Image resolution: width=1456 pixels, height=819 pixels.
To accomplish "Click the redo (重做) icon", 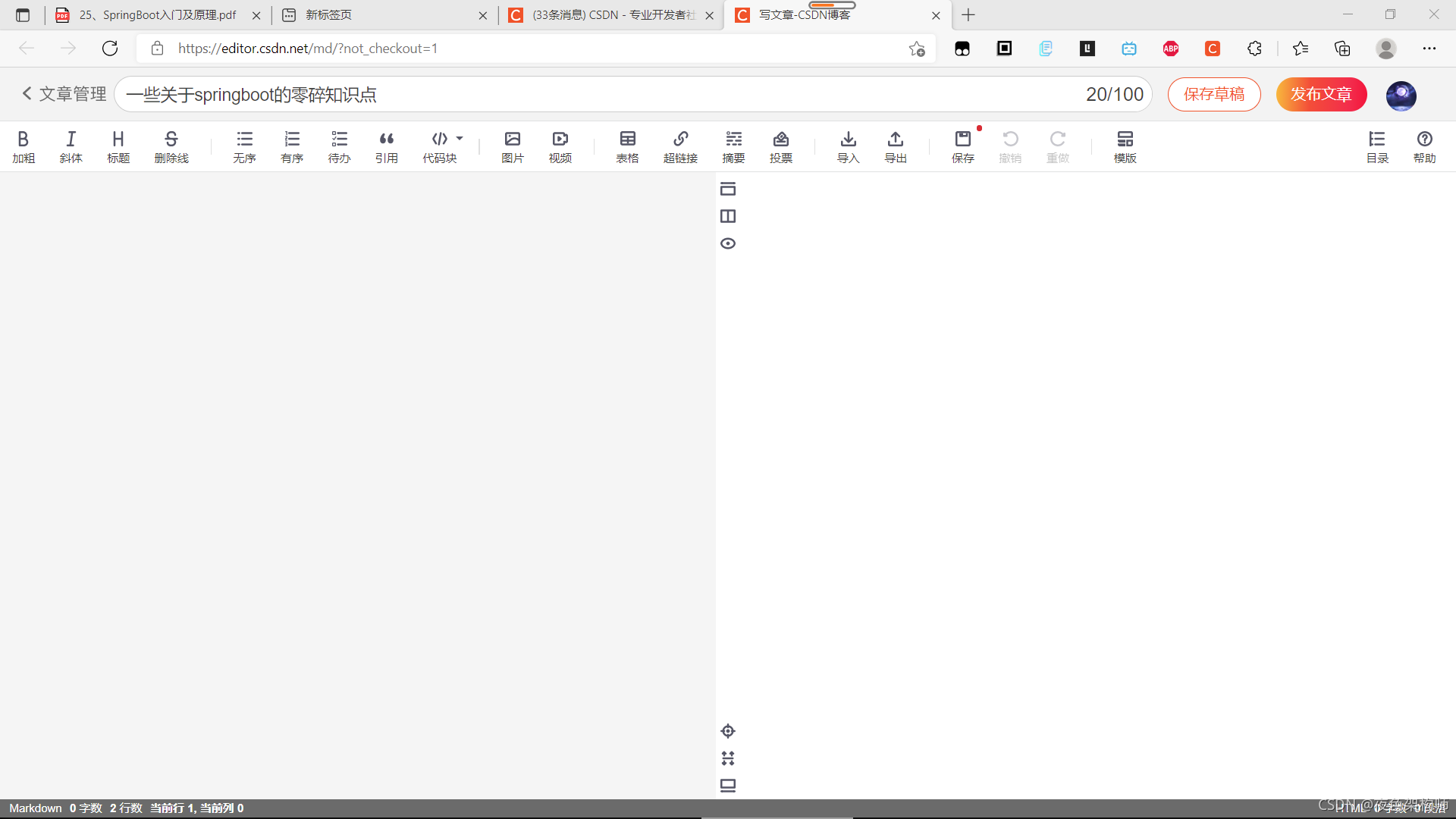I will pos(1058,146).
